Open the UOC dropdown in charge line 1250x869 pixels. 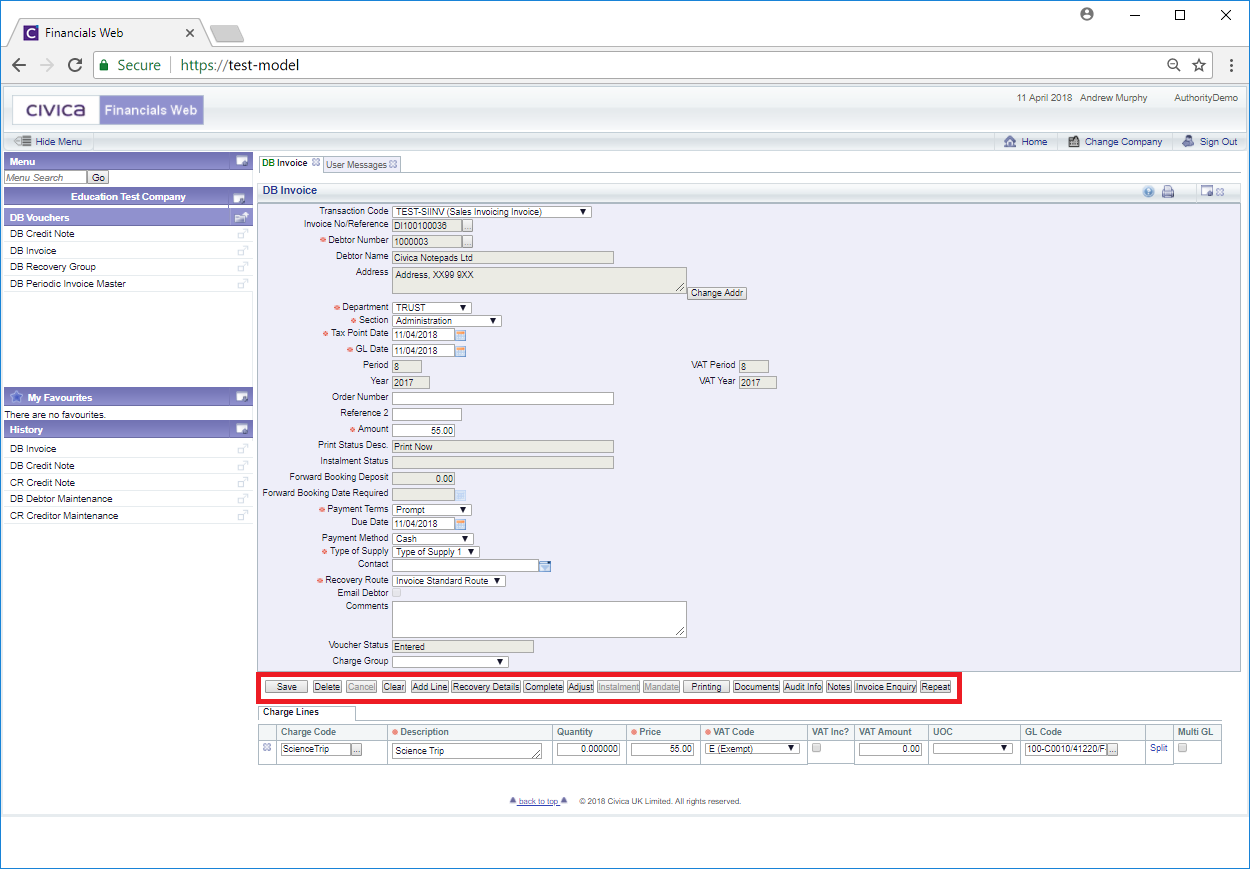[x=973, y=749]
